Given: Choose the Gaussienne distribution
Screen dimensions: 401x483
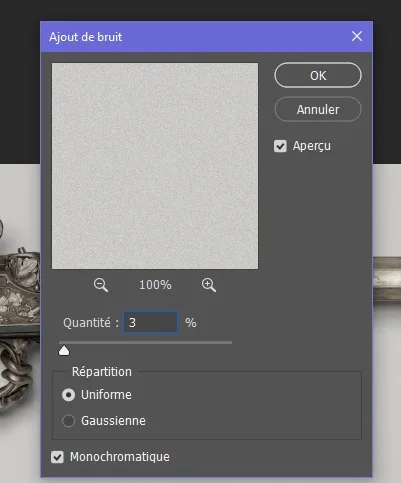Looking at the screenshot, I should click(68, 421).
